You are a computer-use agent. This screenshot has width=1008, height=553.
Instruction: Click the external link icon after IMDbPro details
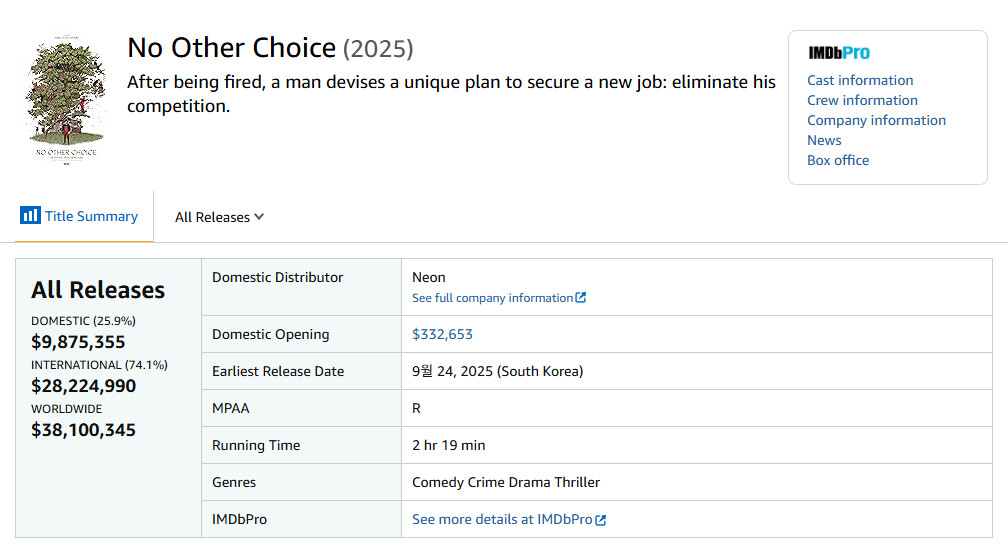coord(600,520)
